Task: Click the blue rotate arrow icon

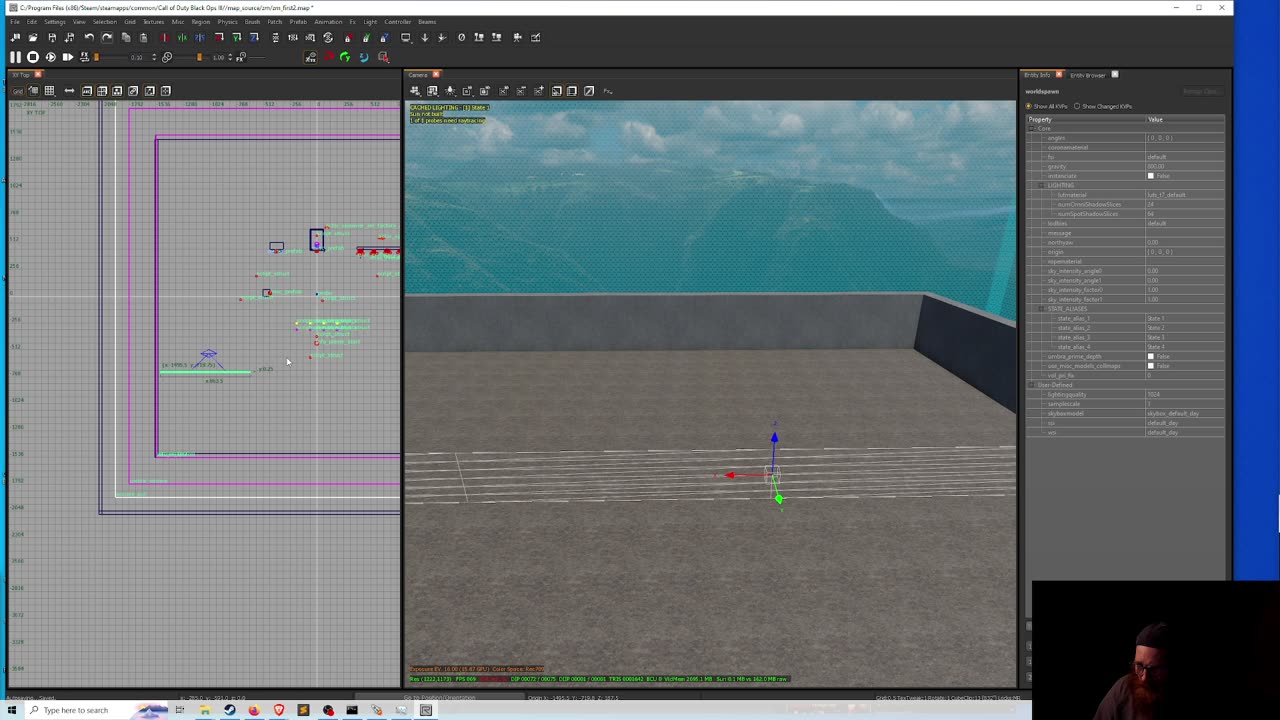Action: pos(364,57)
